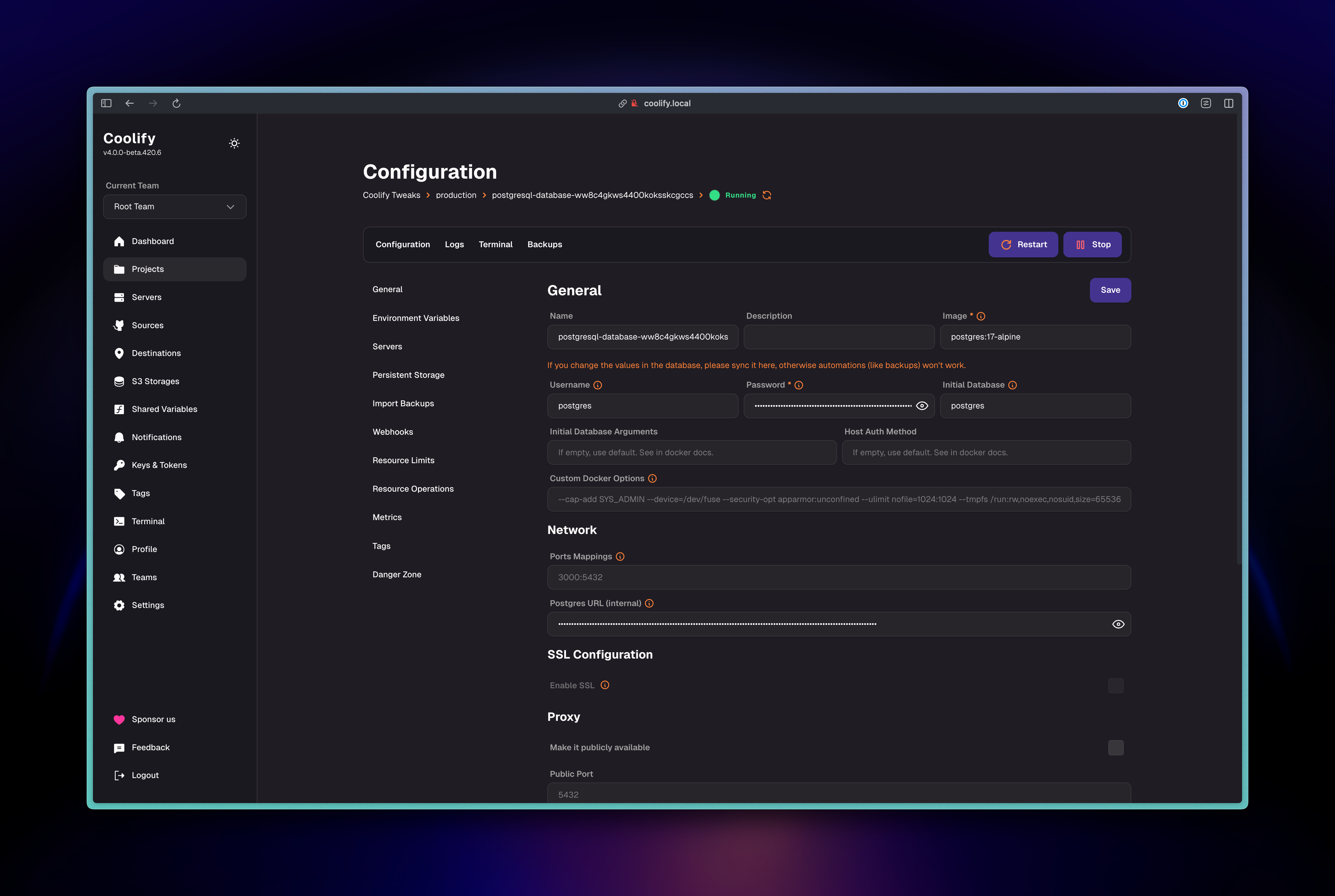1335x896 pixels.
Task: Click the Save button
Action: 1110,290
